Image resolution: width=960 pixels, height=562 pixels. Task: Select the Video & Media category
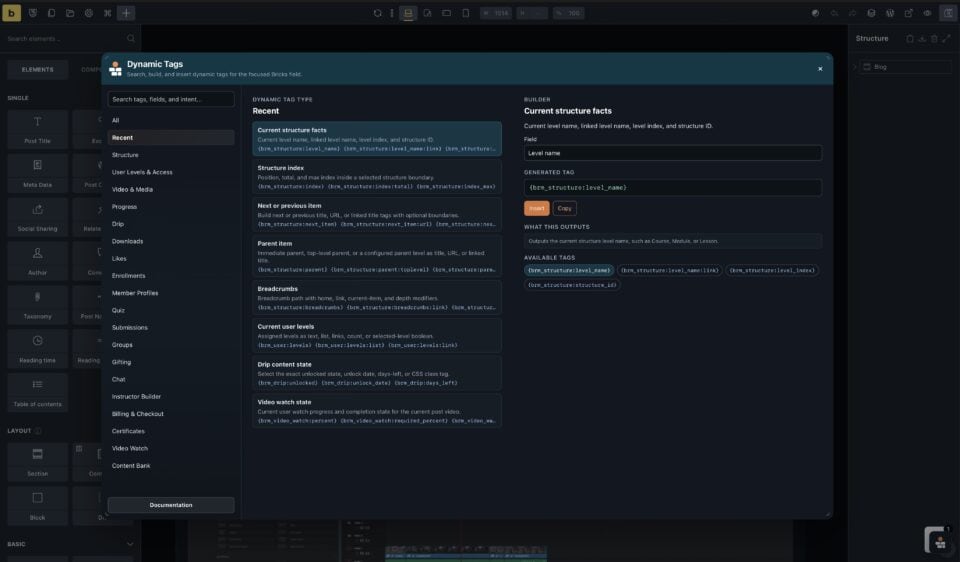point(171,189)
